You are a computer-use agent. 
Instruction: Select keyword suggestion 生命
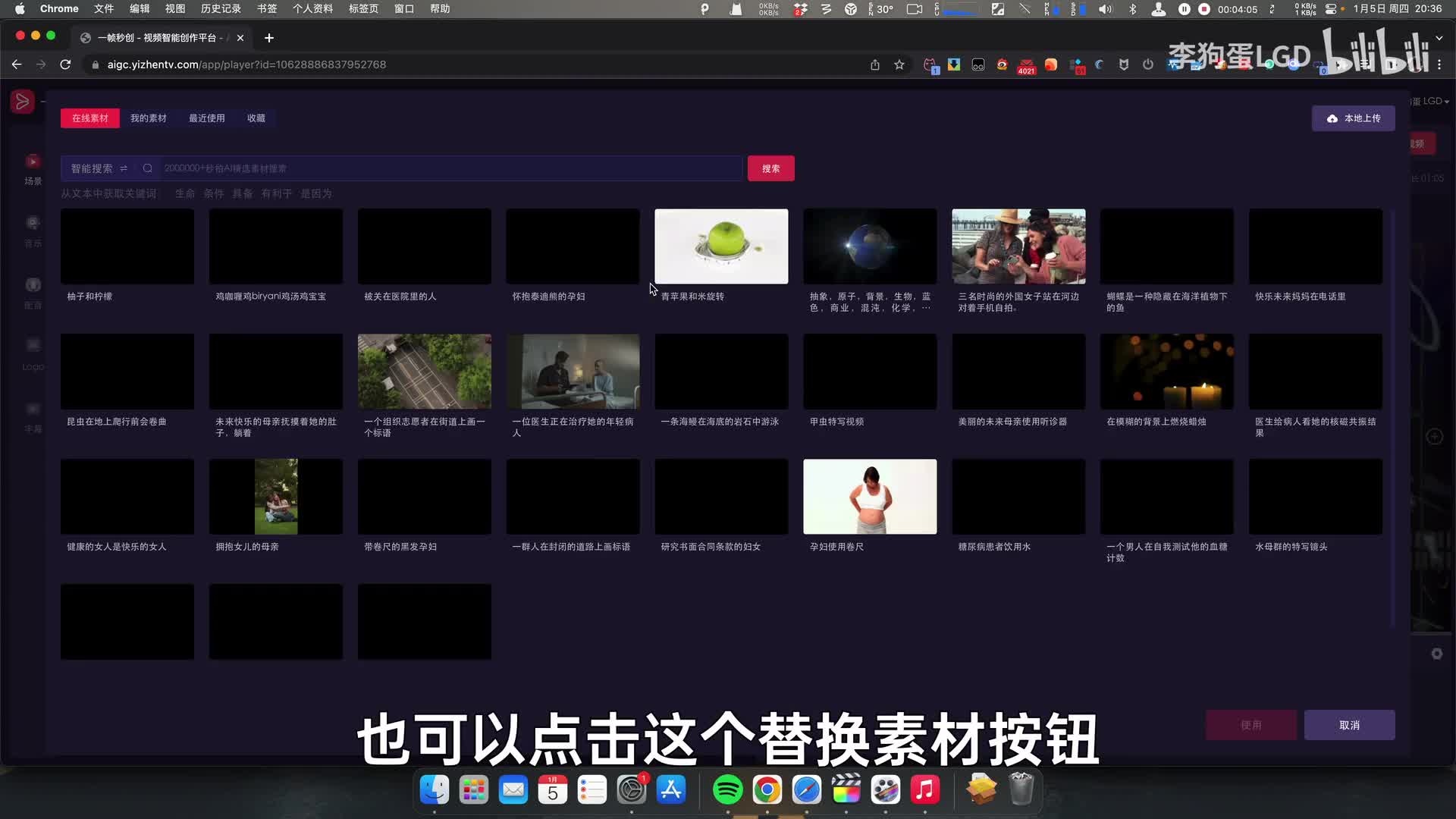coord(184,194)
